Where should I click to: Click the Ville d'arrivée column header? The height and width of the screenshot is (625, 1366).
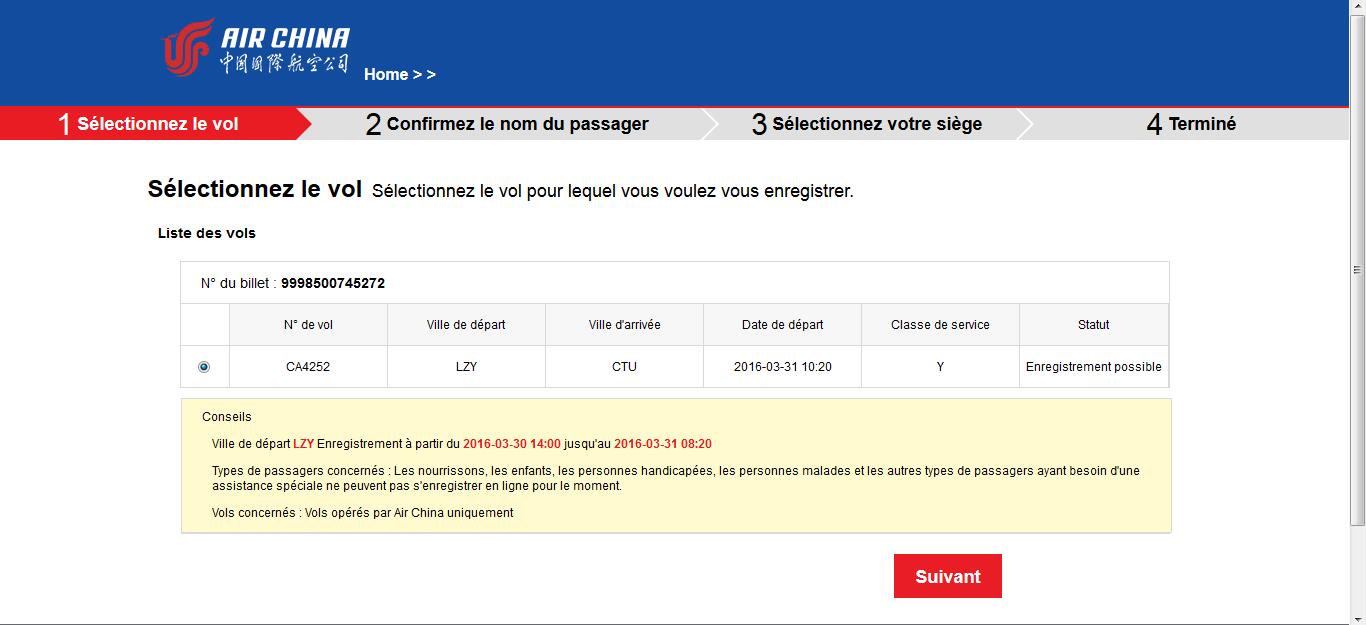[625, 325]
